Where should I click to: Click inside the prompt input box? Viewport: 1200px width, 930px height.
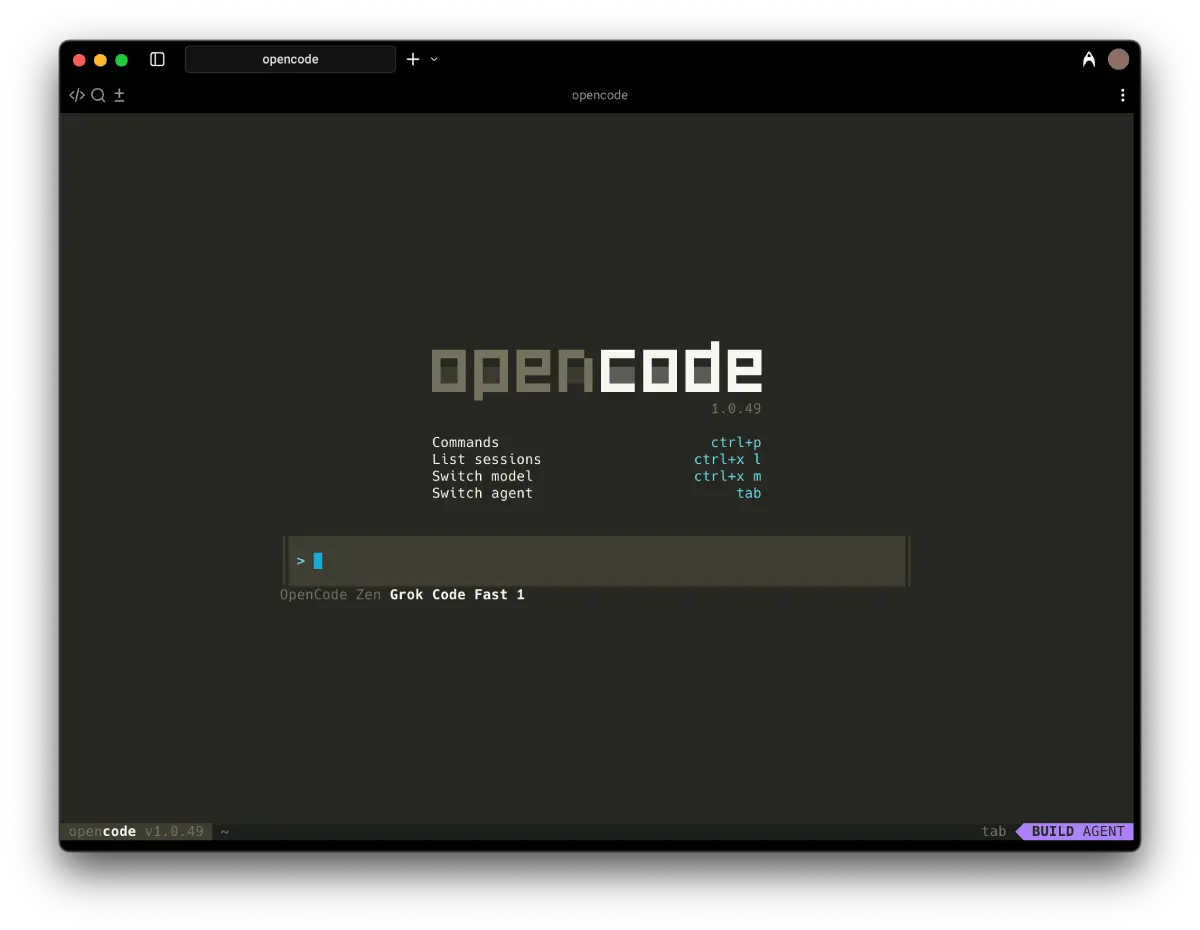coord(596,561)
